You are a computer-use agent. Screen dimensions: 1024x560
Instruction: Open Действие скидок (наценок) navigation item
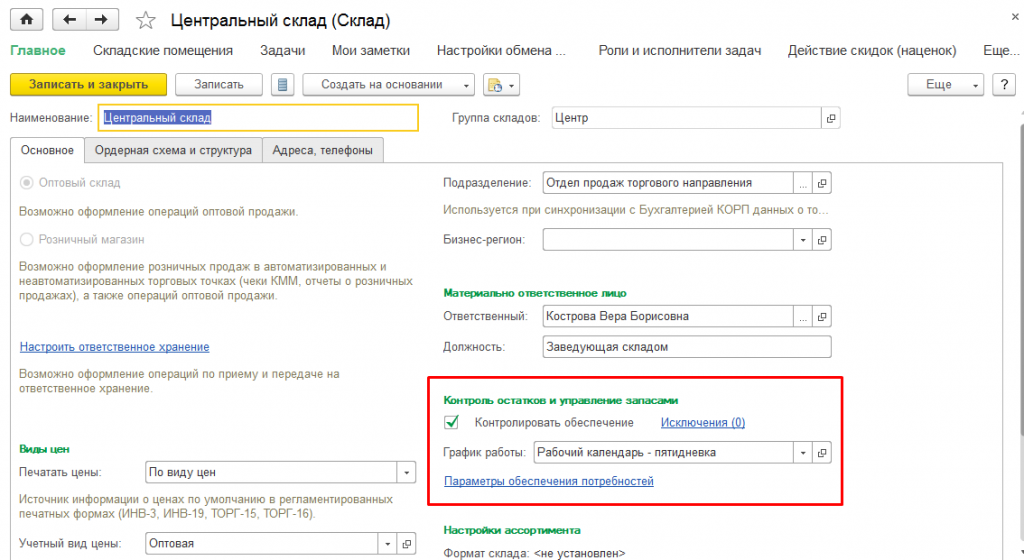[872, 50]
